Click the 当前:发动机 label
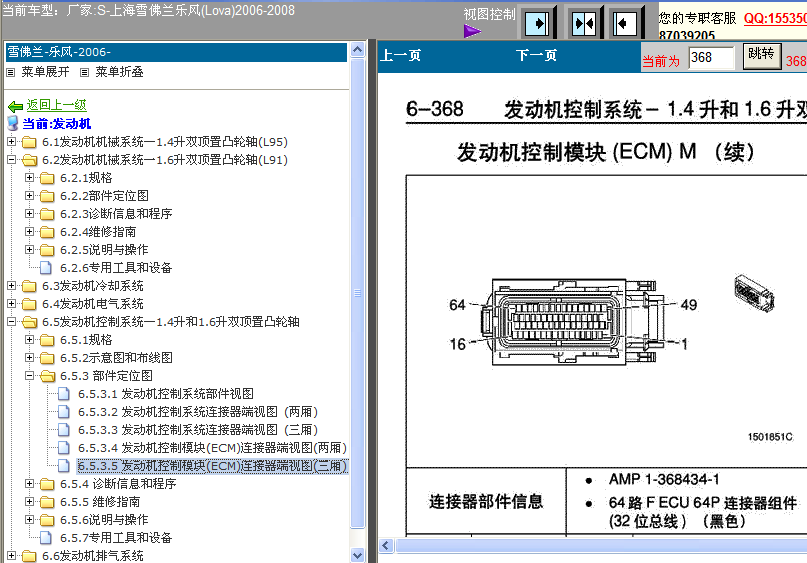Screen dimensions: 807x563 57,124
